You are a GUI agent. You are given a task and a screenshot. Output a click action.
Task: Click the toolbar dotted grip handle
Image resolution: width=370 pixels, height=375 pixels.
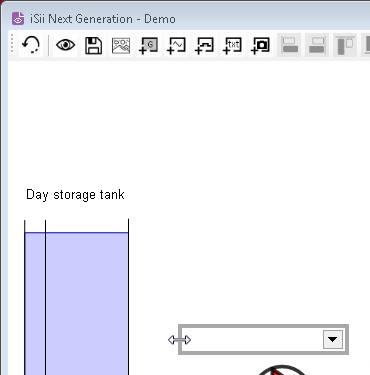[12, 44]
